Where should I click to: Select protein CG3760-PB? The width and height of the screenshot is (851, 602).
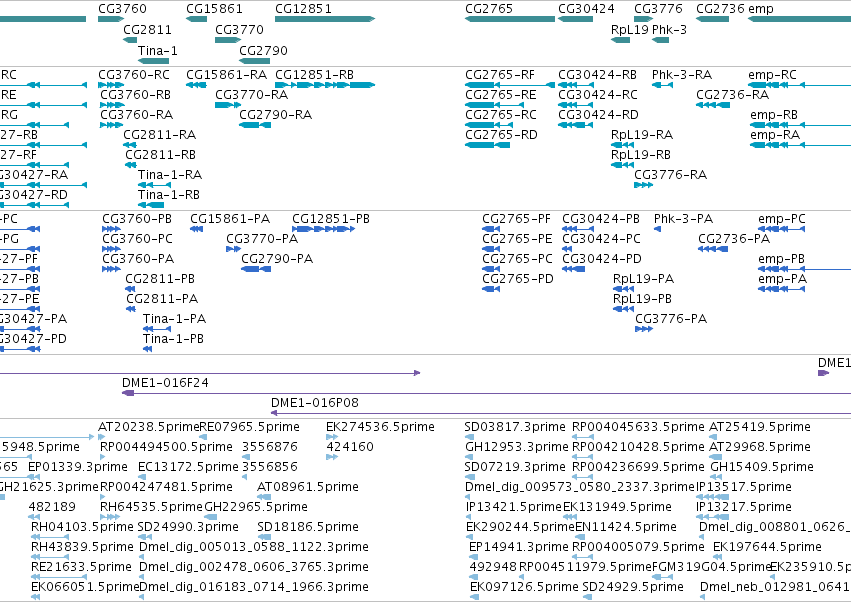pyautogui.click(x=137, y=219)
